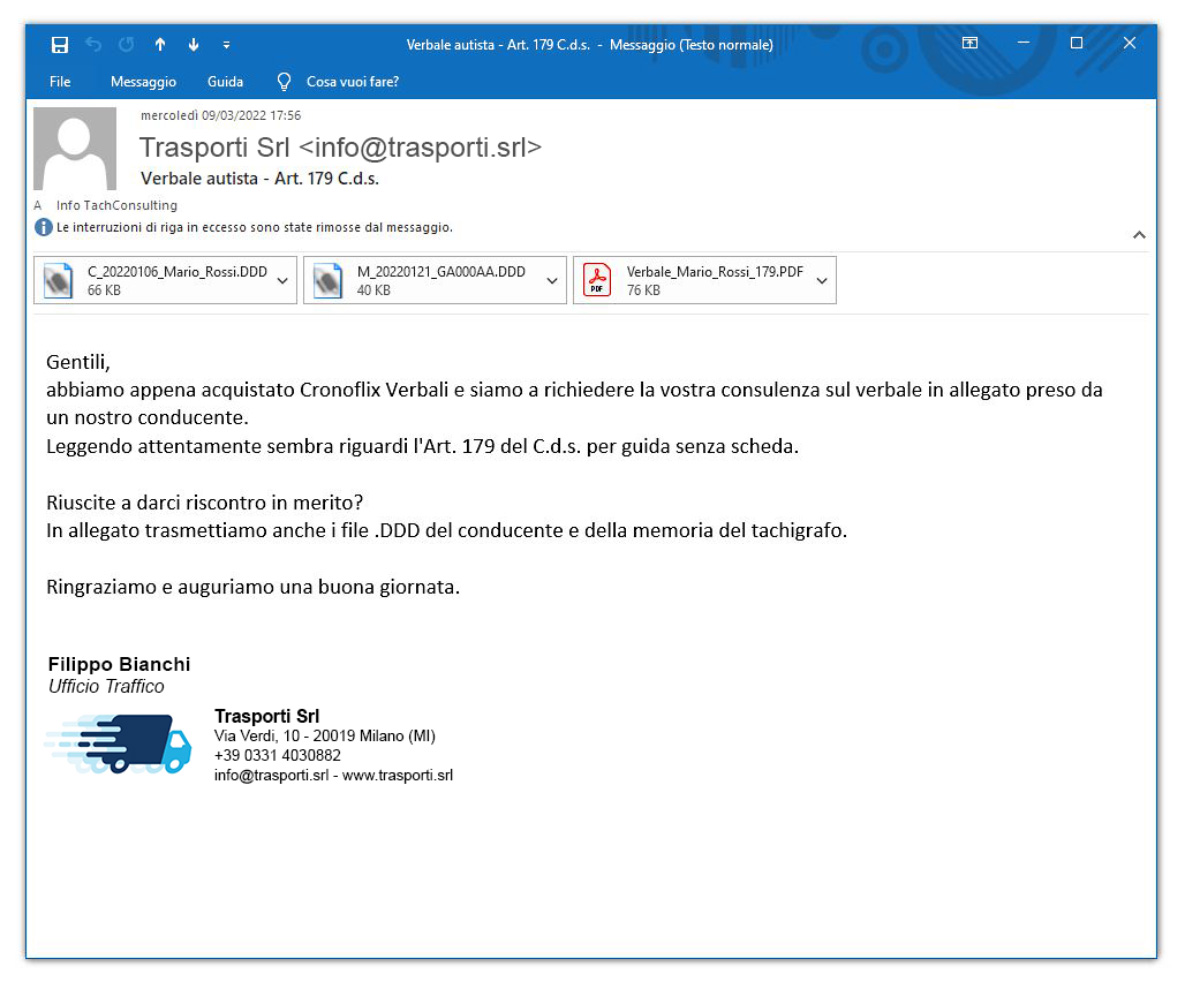Expand dropdown for the Verbale_Mario_Rossi_179.PDF attachment

(x=822, y=281)
